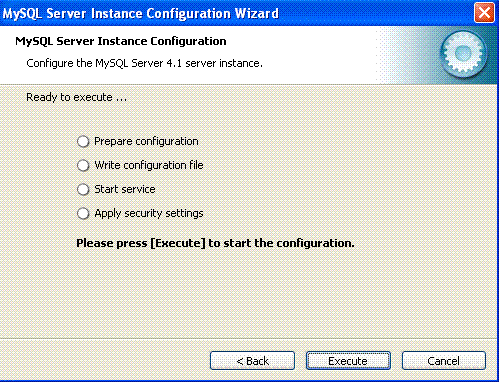Image resolution: width=499 pixels, height=382 pixels.
Task: Close the Configuration Wizard with the red X
Action: (x=484, y=13)
